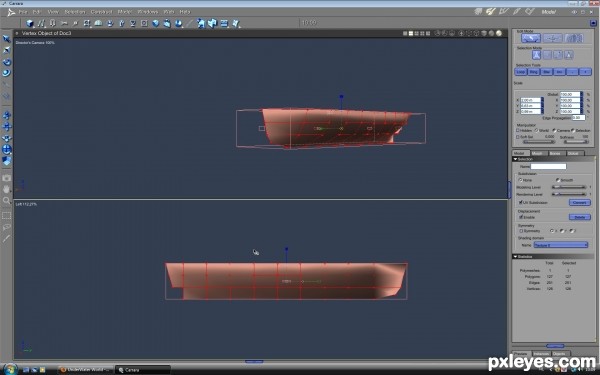The height and width of the screenshot is (375, 600).
Task: Choose the first Selection Mode icon
Action: click(536, 55)
